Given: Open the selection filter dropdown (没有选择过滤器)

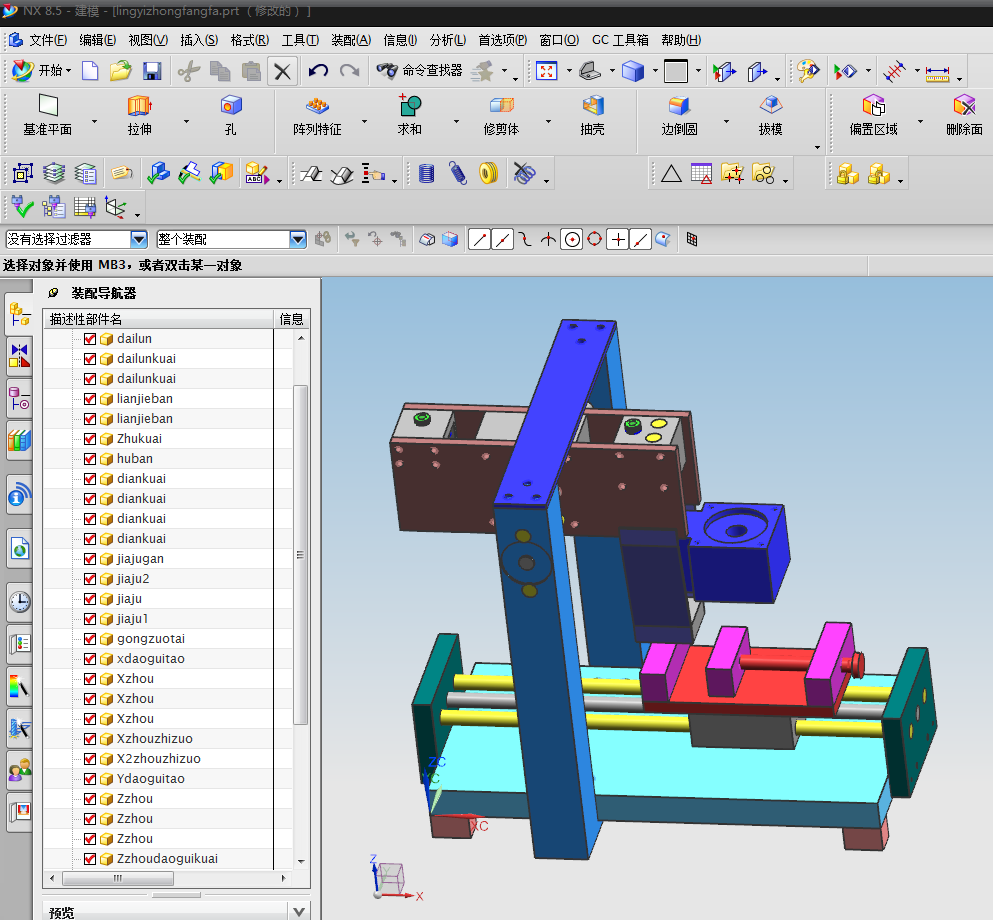Looking at the screenshot, I should click(139, 239).
